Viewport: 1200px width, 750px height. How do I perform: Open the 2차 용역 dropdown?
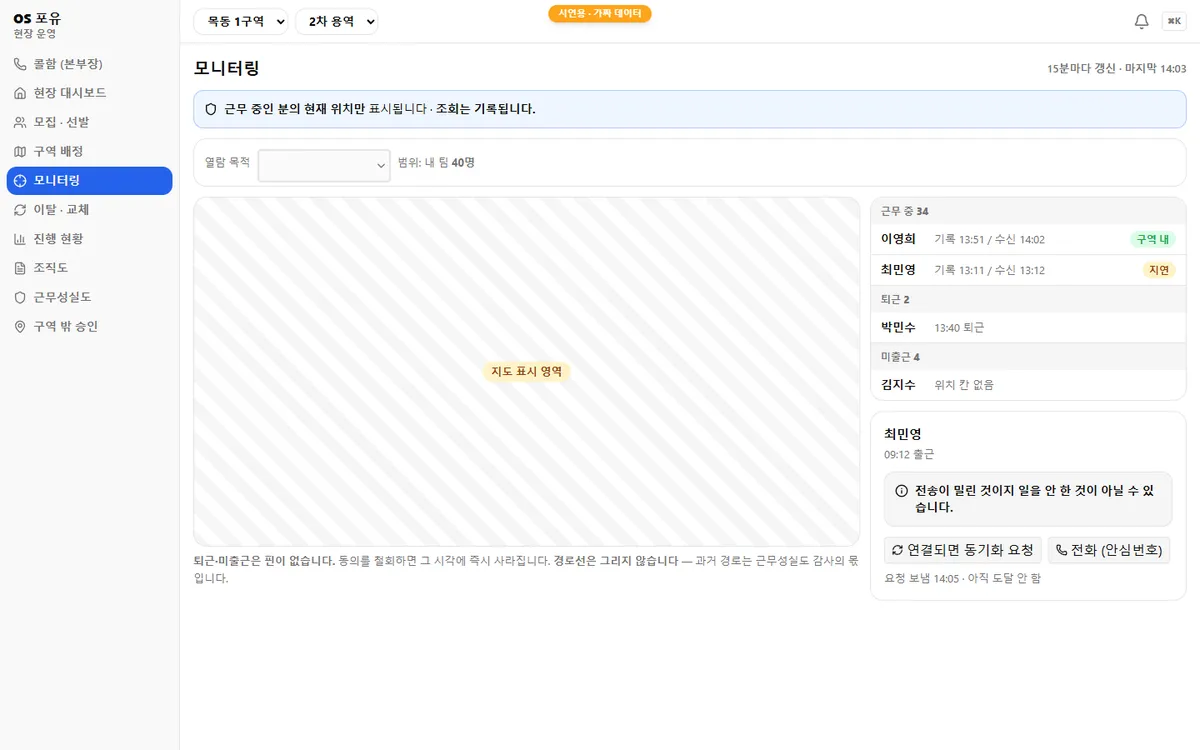coord(337,21)
